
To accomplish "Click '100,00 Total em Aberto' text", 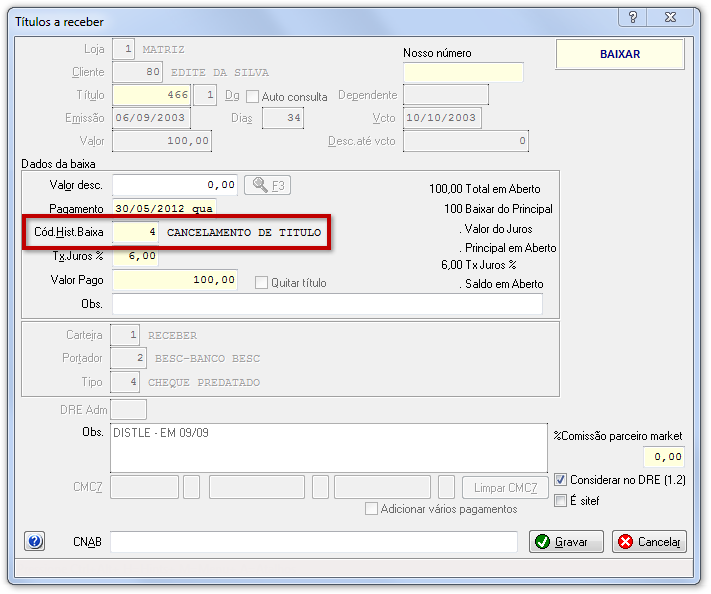I will 485,189.
